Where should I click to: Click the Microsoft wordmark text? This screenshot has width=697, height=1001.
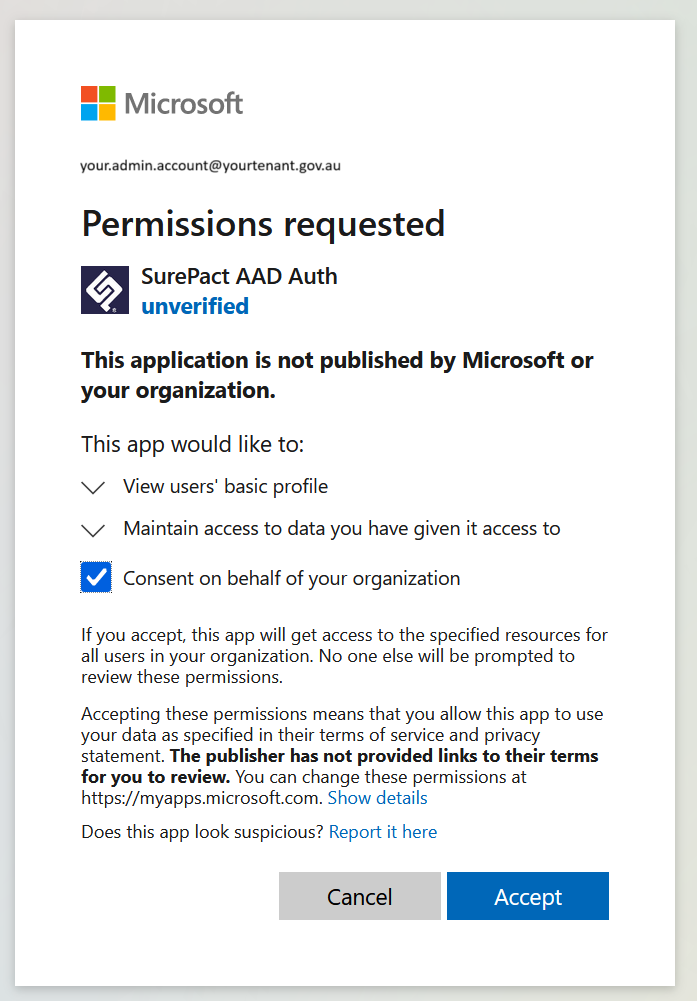point(184,103)
